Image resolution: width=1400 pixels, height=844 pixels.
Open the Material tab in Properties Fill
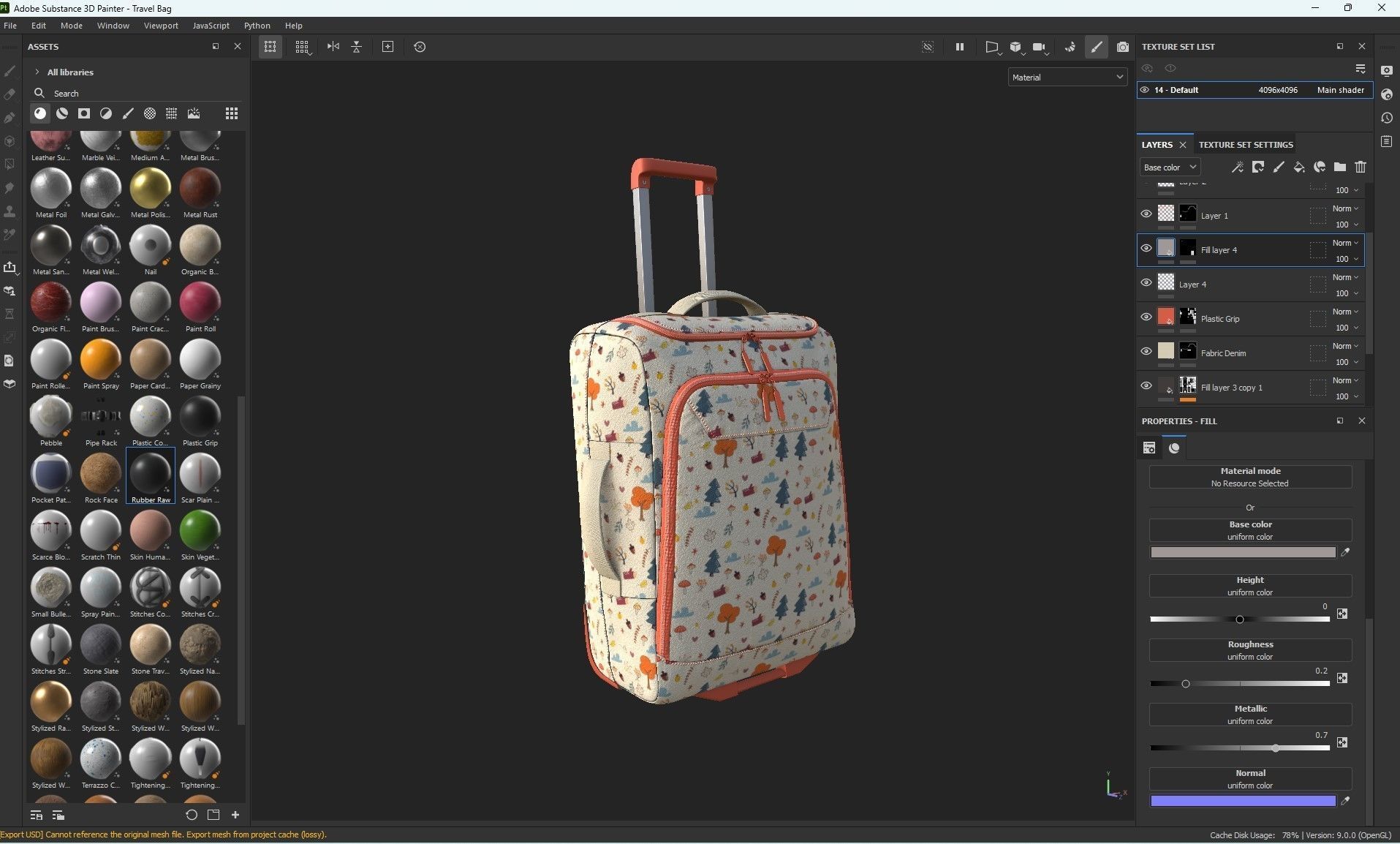1174,448
